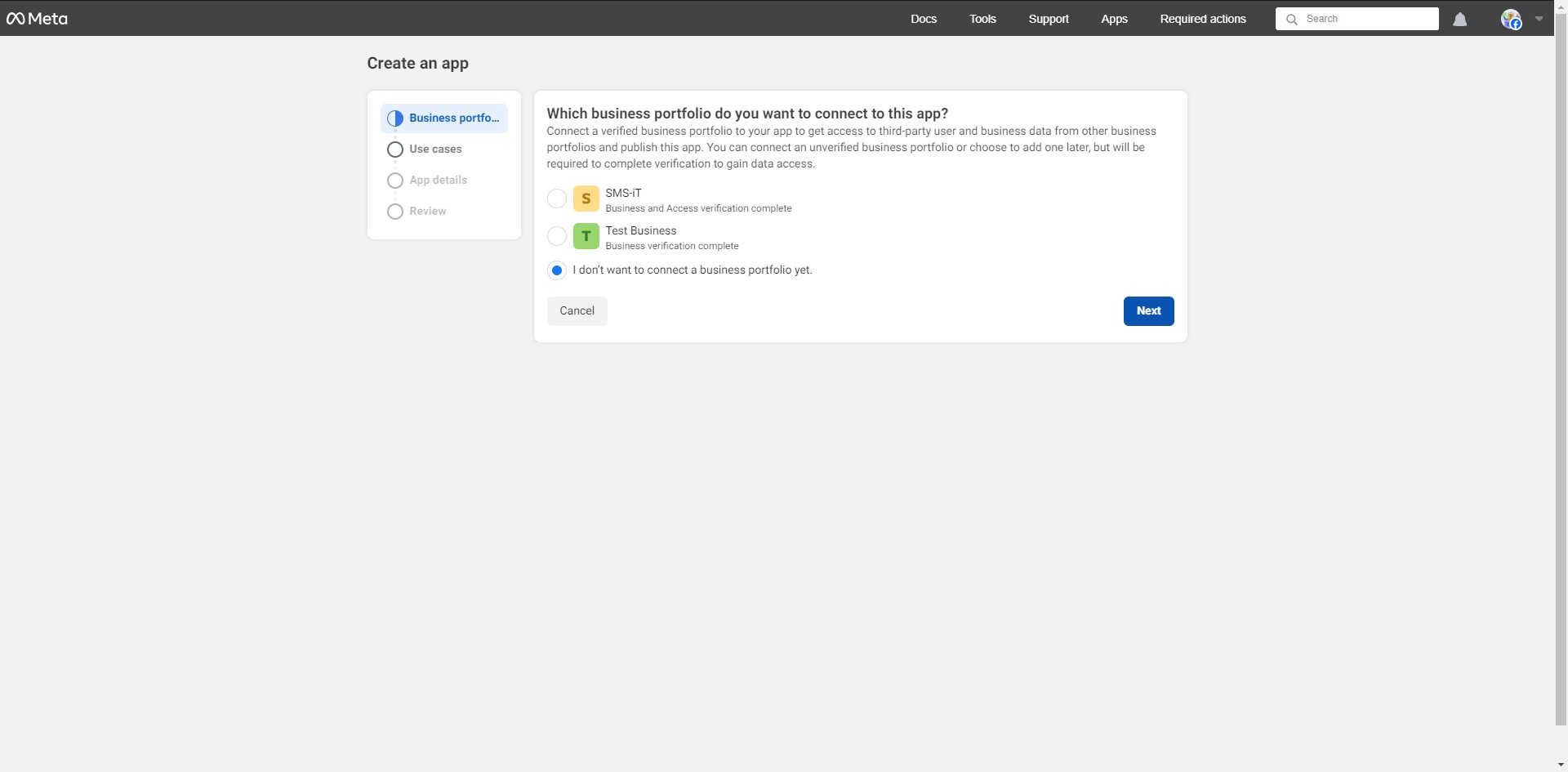
Task: Open the Docs menu
Action: [923, 19]
